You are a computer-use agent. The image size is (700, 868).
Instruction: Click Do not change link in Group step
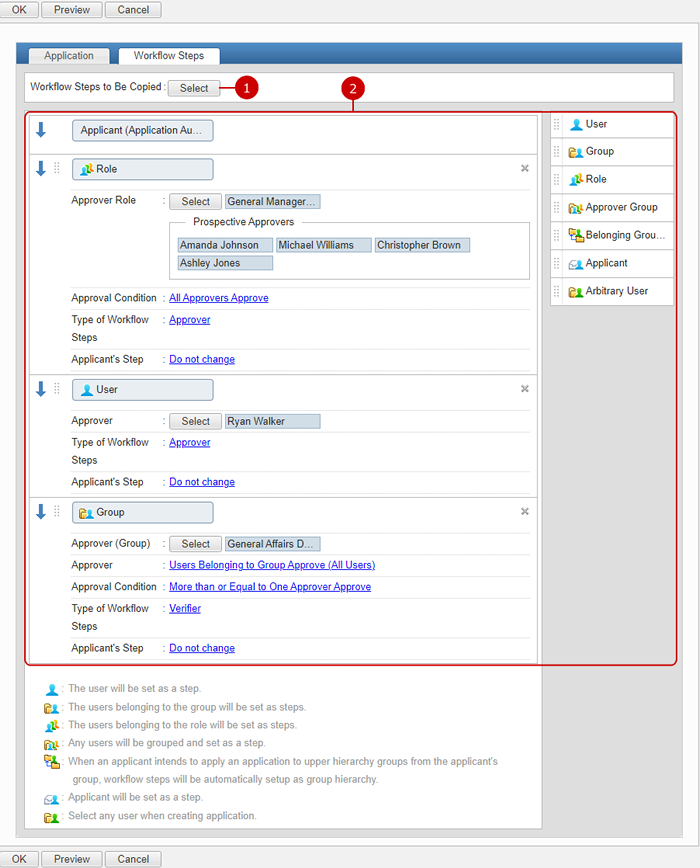click(202, 648)
